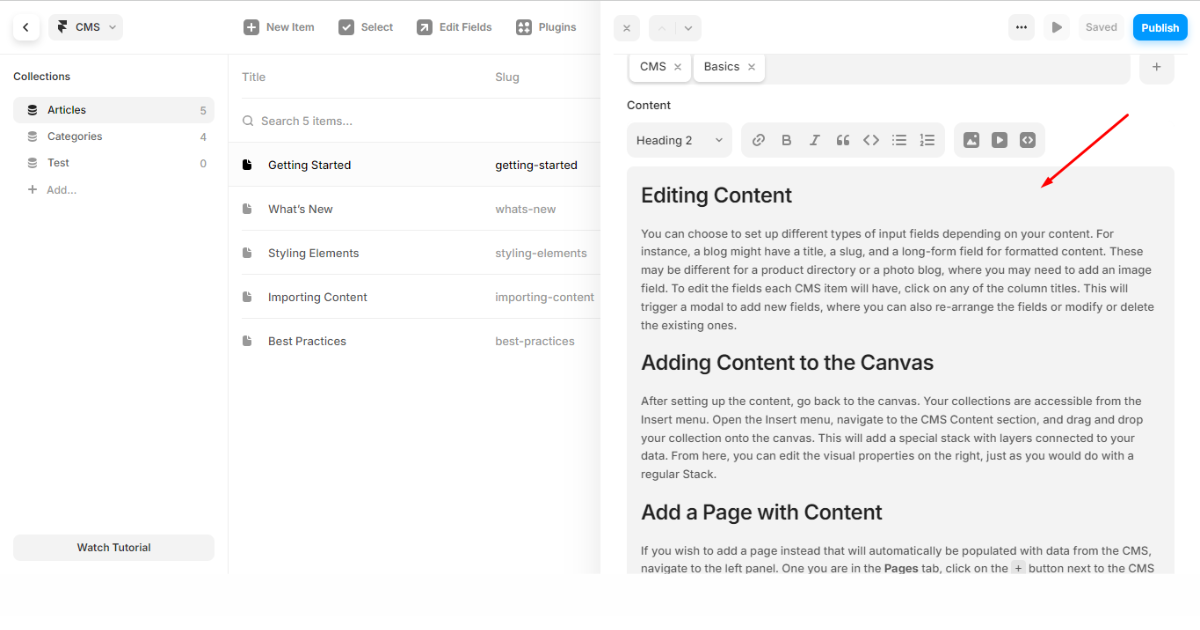Image resolution: width=1200 pixels, height=630 pixels.
Task: Open the CMS dropdown menu
Action: pyautogui.click(x=86, y=27)
